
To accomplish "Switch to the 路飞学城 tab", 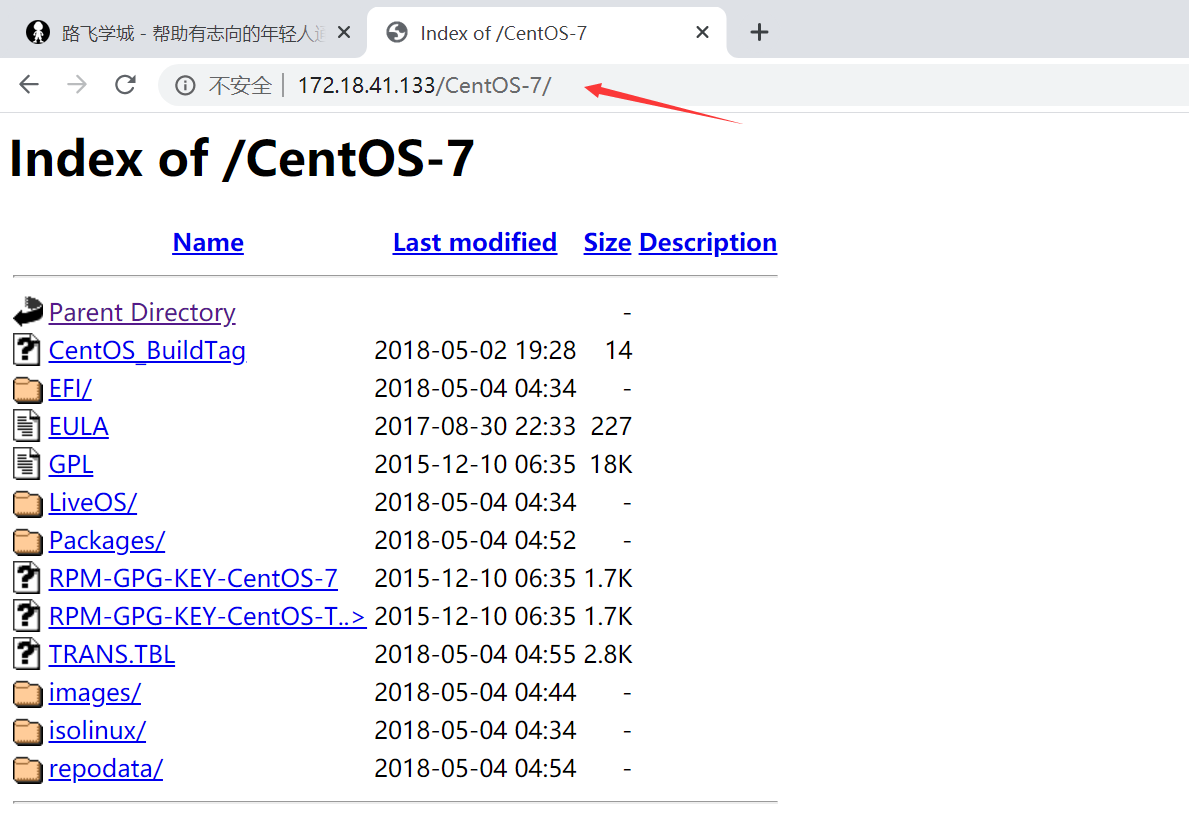I will tap(182, 33).
